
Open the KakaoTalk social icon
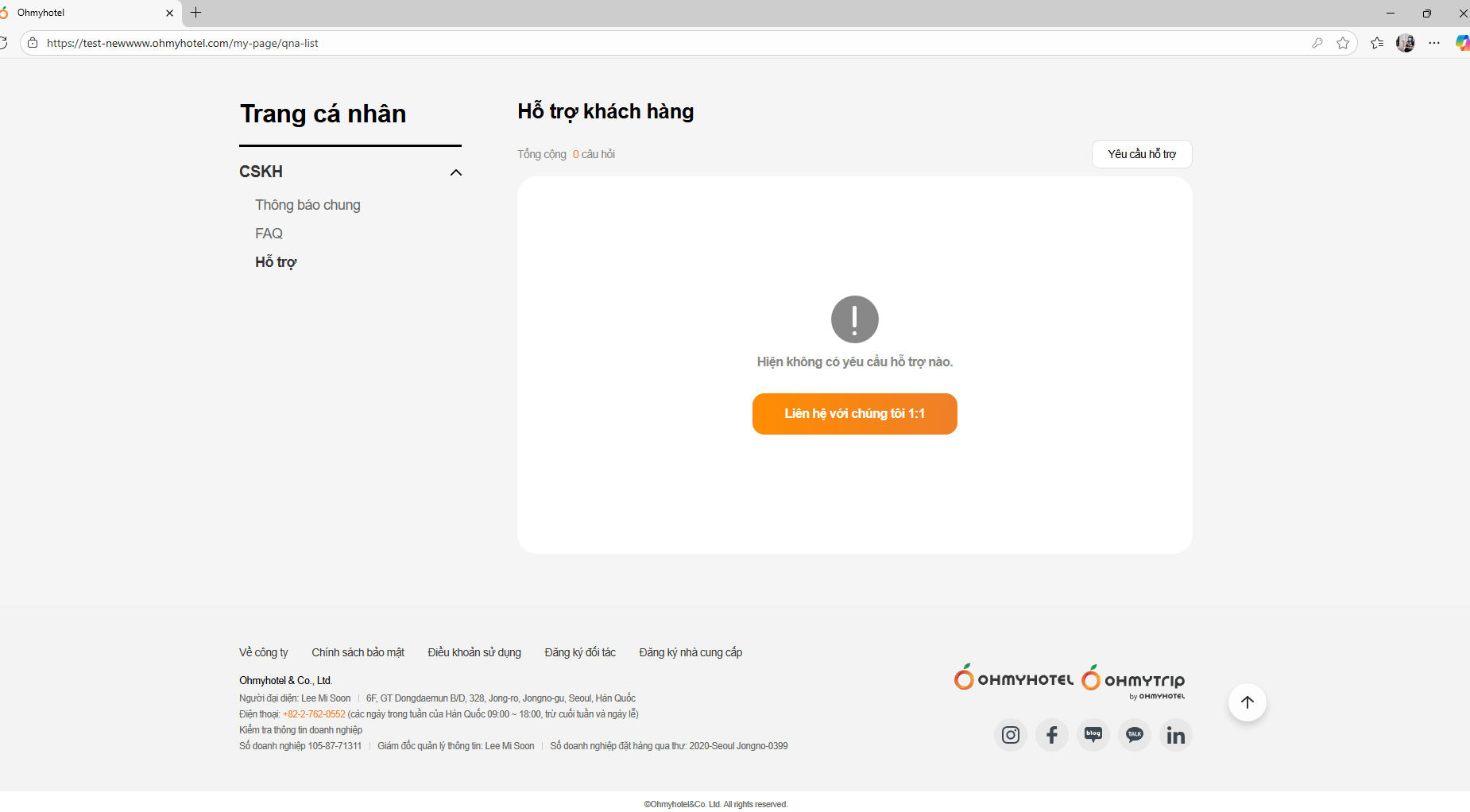click(1135, 735)
